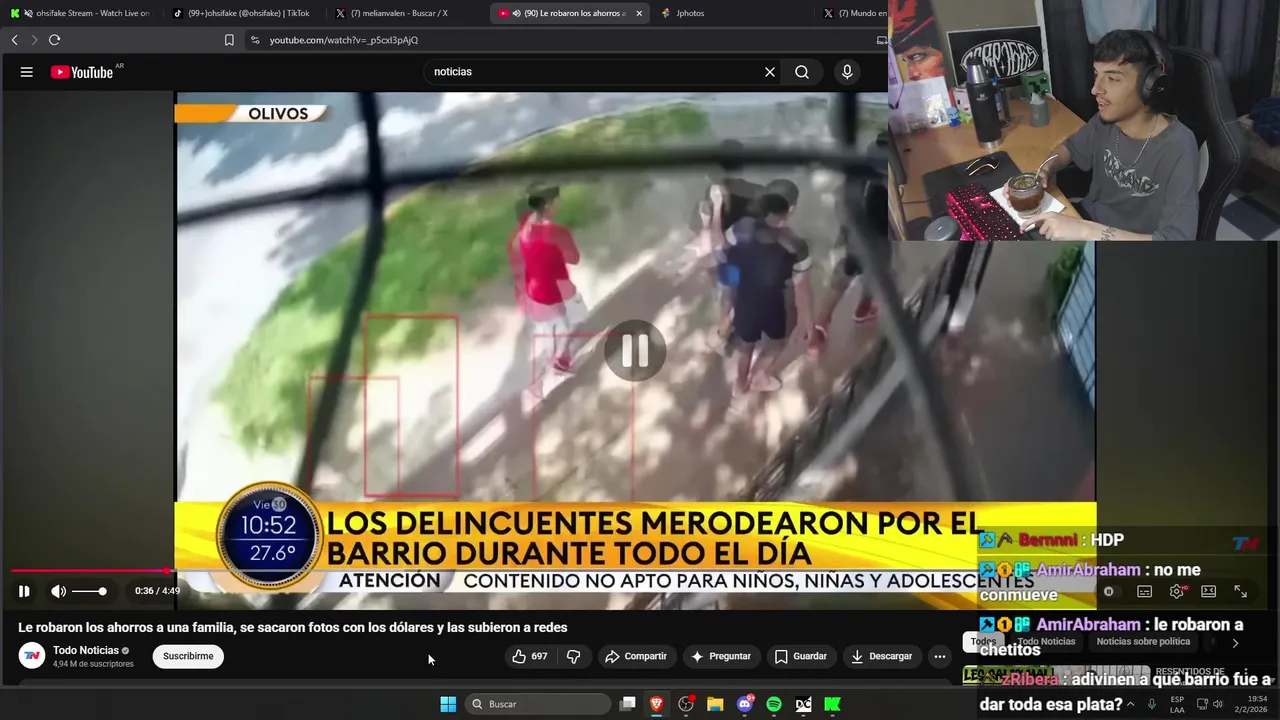Start voice search with microphone icon
This screenshot has width=1280, height=720.
(847, 72)
